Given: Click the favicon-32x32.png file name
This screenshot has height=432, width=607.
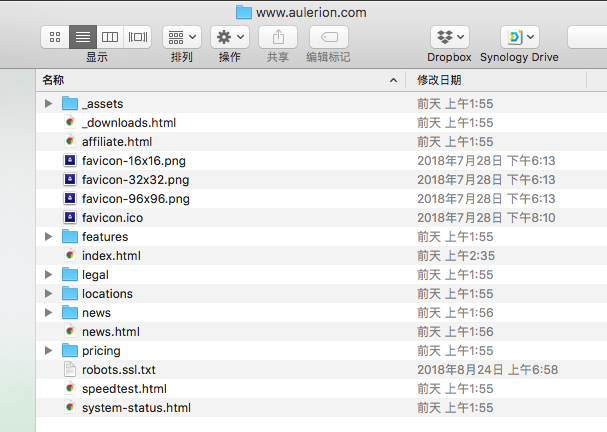Looking at the screenshot, I should click(135, 180).
